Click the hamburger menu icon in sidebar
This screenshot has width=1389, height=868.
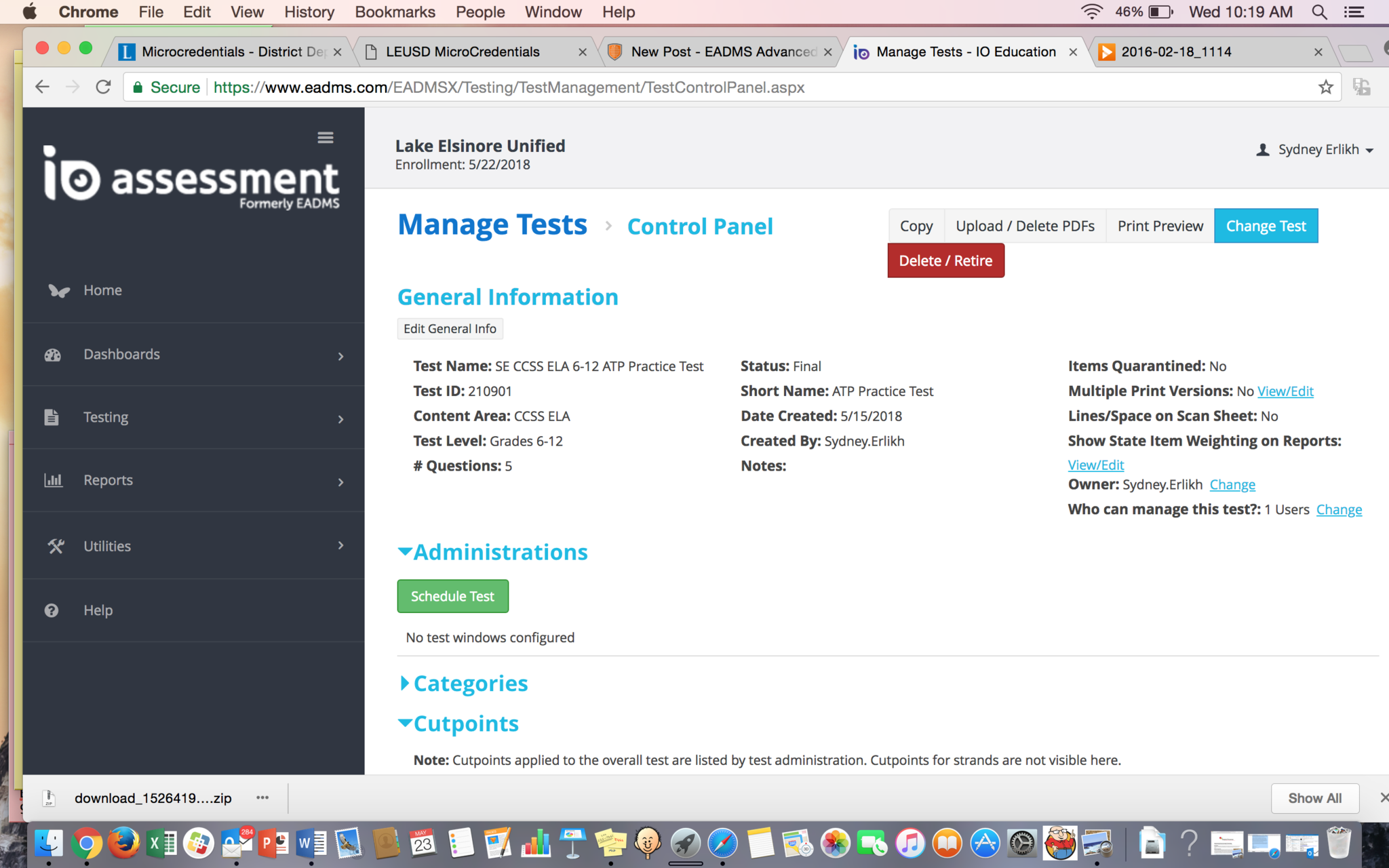point(326,138)
